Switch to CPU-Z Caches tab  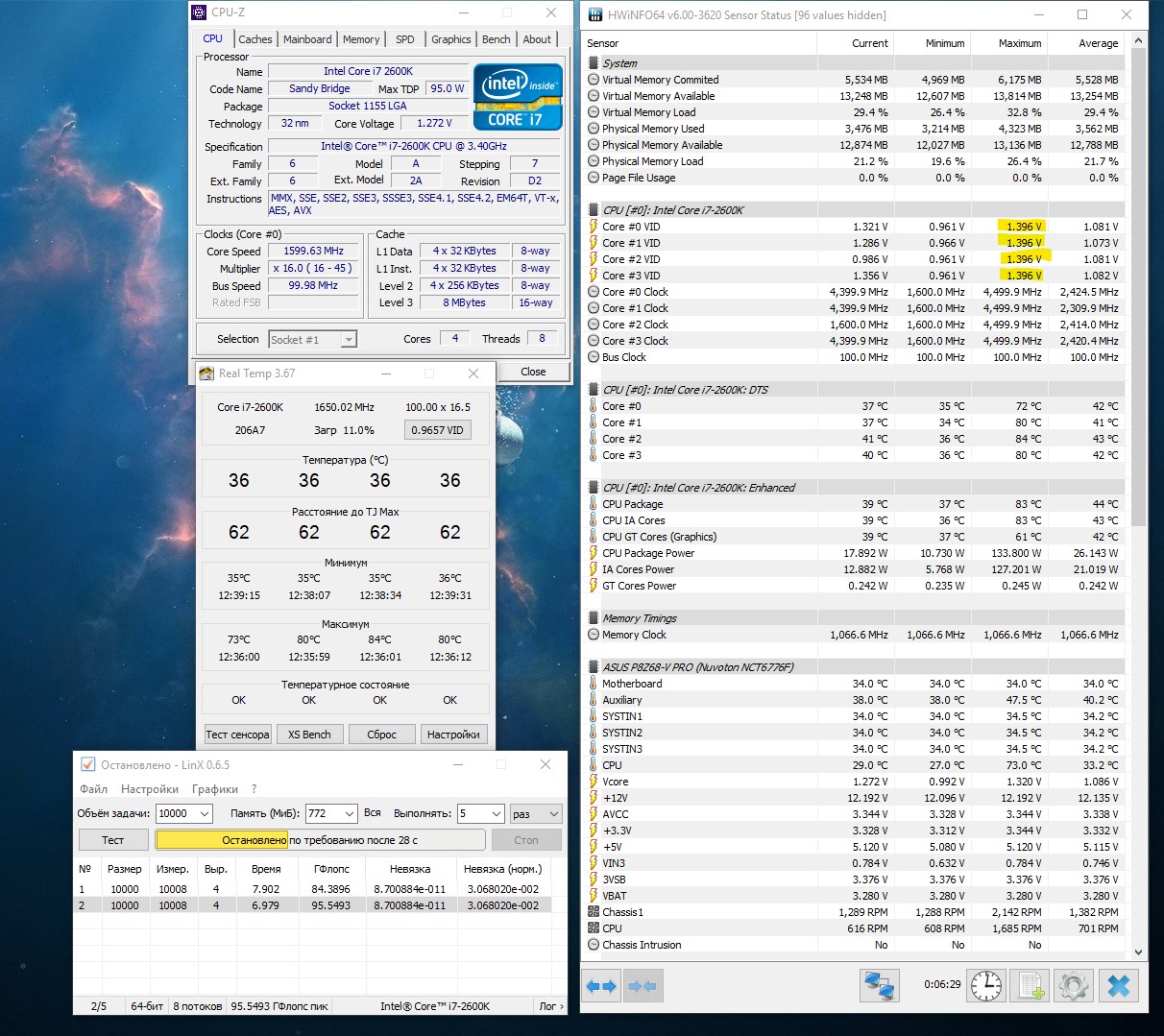coord(255,39)
